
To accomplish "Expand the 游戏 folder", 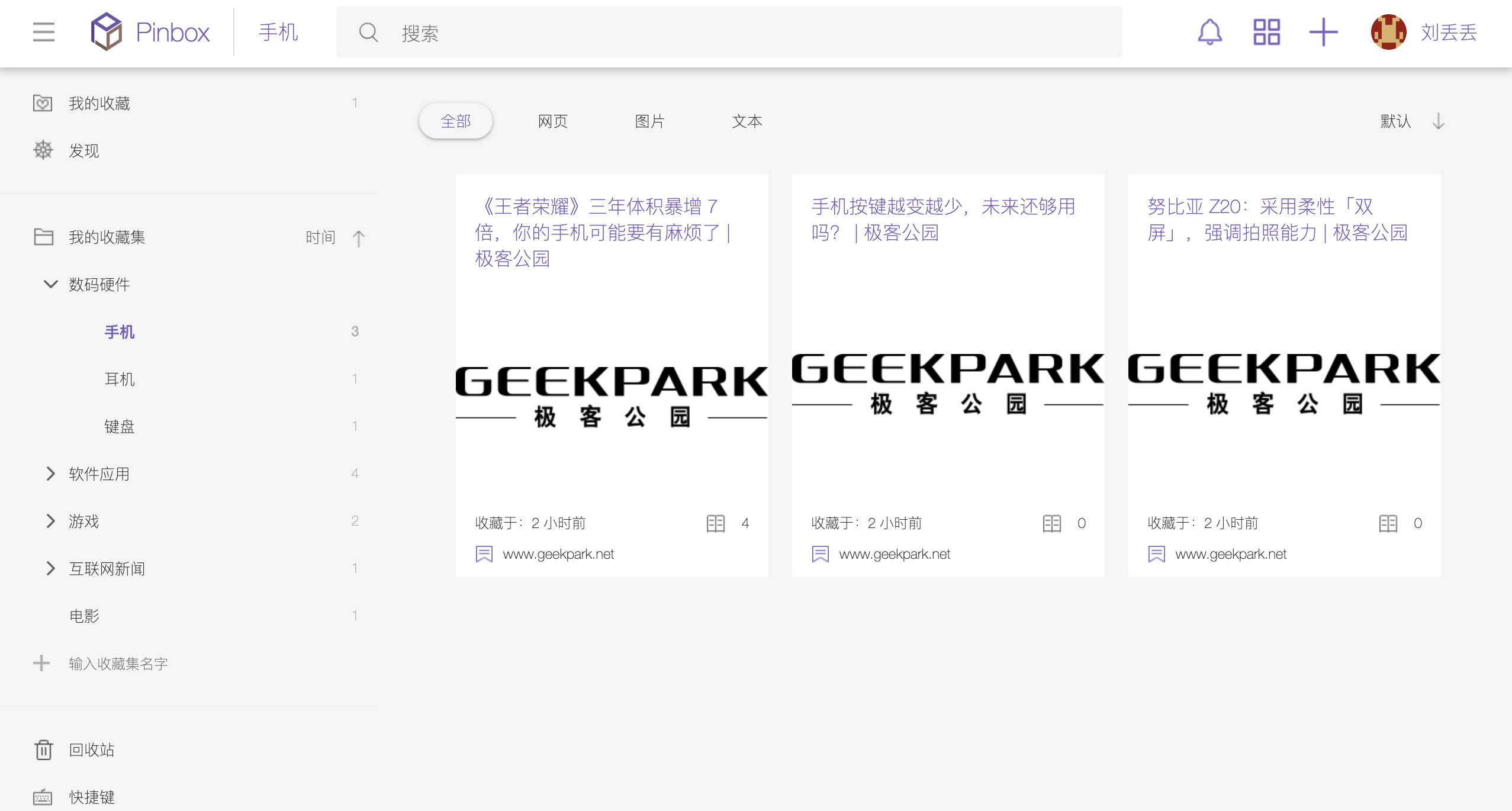I will click(x=51, y=521).
